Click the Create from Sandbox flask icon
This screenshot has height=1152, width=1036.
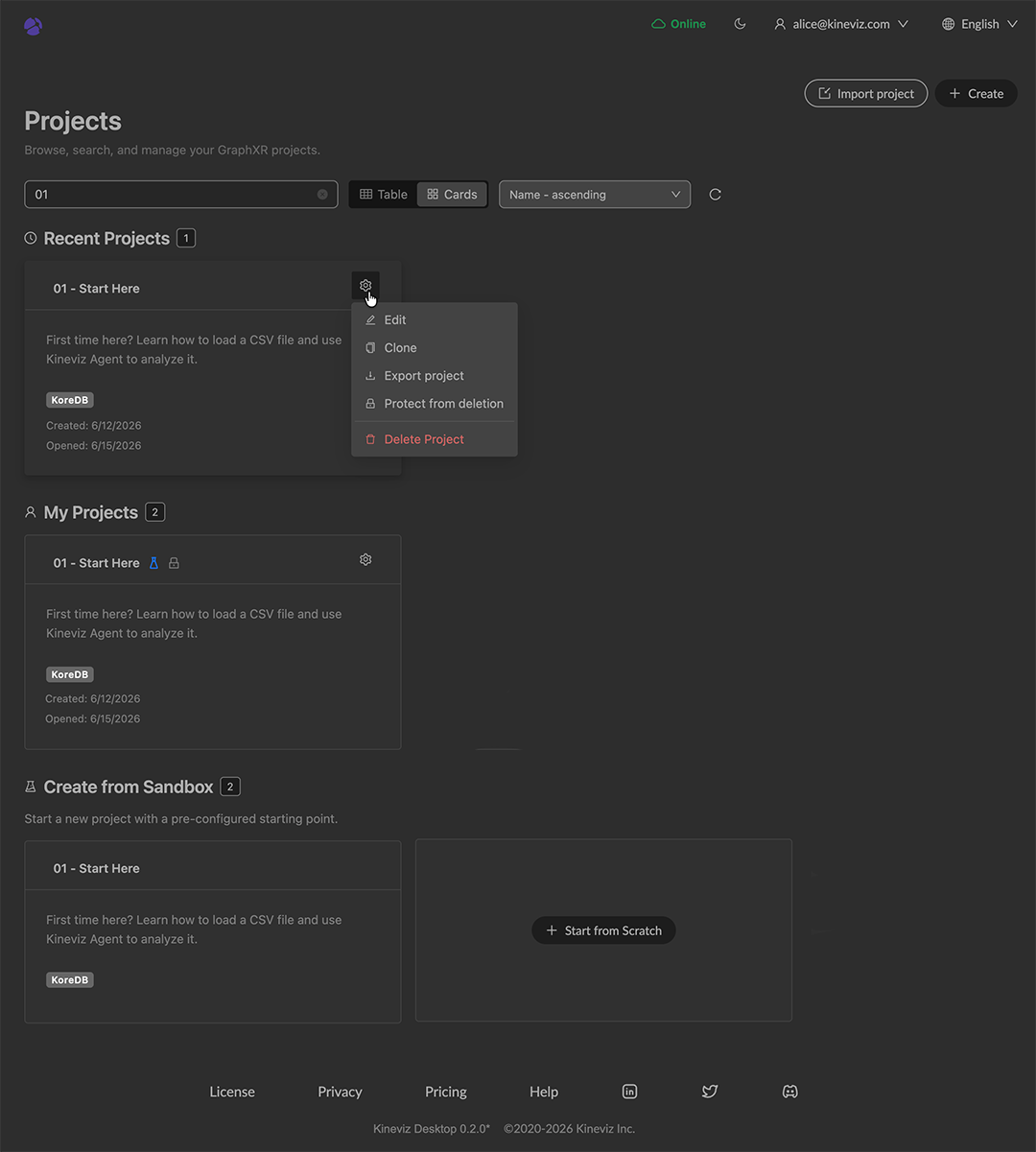pos(31,787)
